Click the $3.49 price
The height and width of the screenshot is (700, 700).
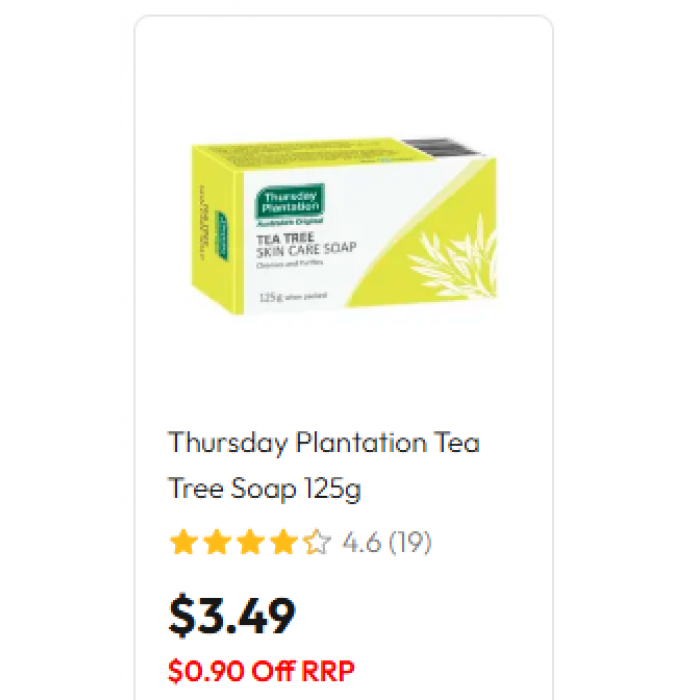tap(232, 616)
